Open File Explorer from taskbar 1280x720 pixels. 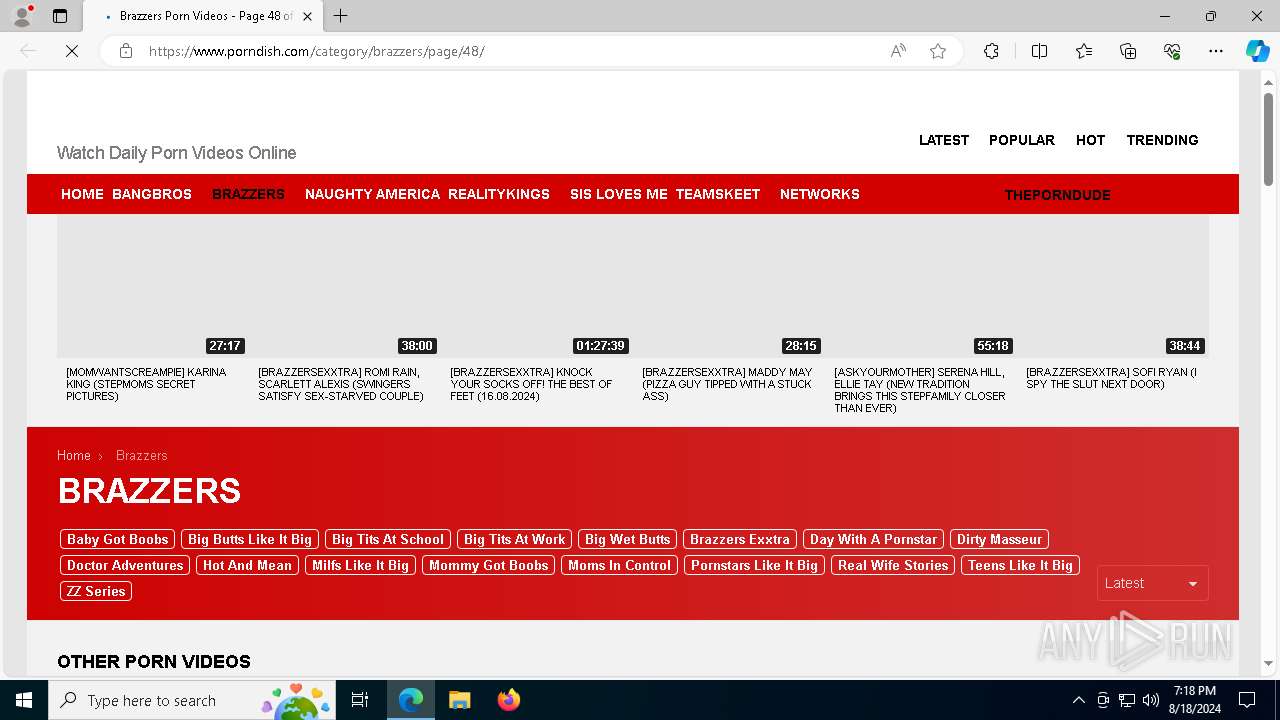459,700
